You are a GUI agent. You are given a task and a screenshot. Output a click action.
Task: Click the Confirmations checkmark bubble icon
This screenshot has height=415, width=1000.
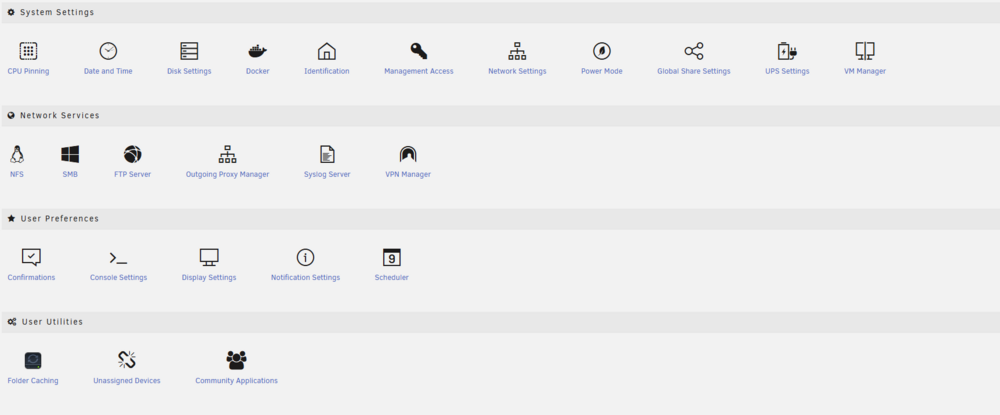[31, 258]
